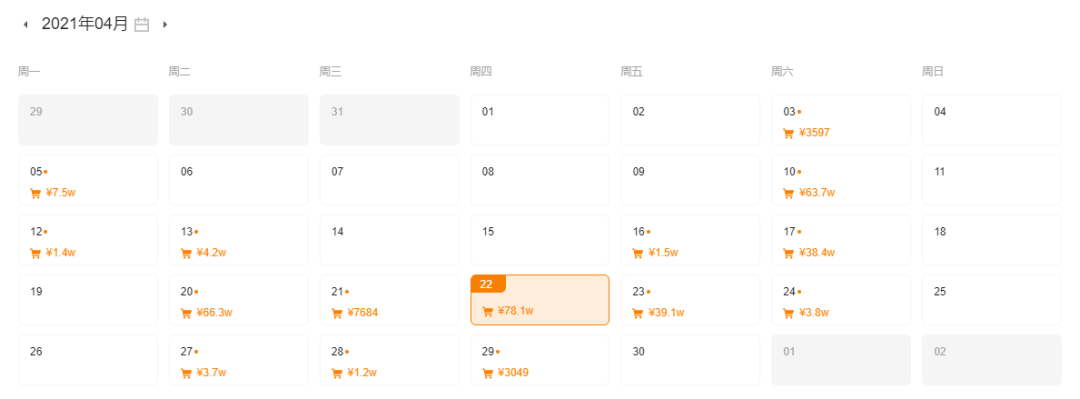This screenshot has width=1080, height=399.
Task: Select date 24 with ¥3.8w sales
Action: (x=841, y=300)
